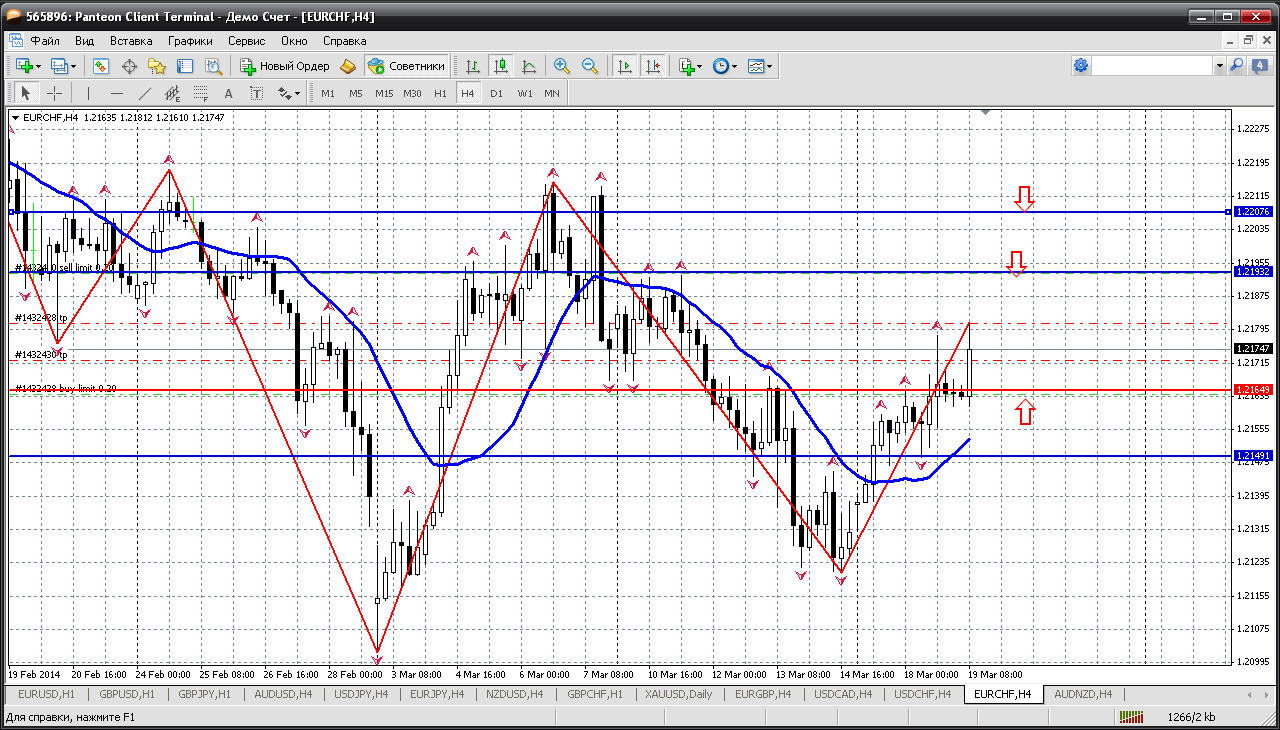Select the vertical line drawing tool

click(x=88, y=93)
